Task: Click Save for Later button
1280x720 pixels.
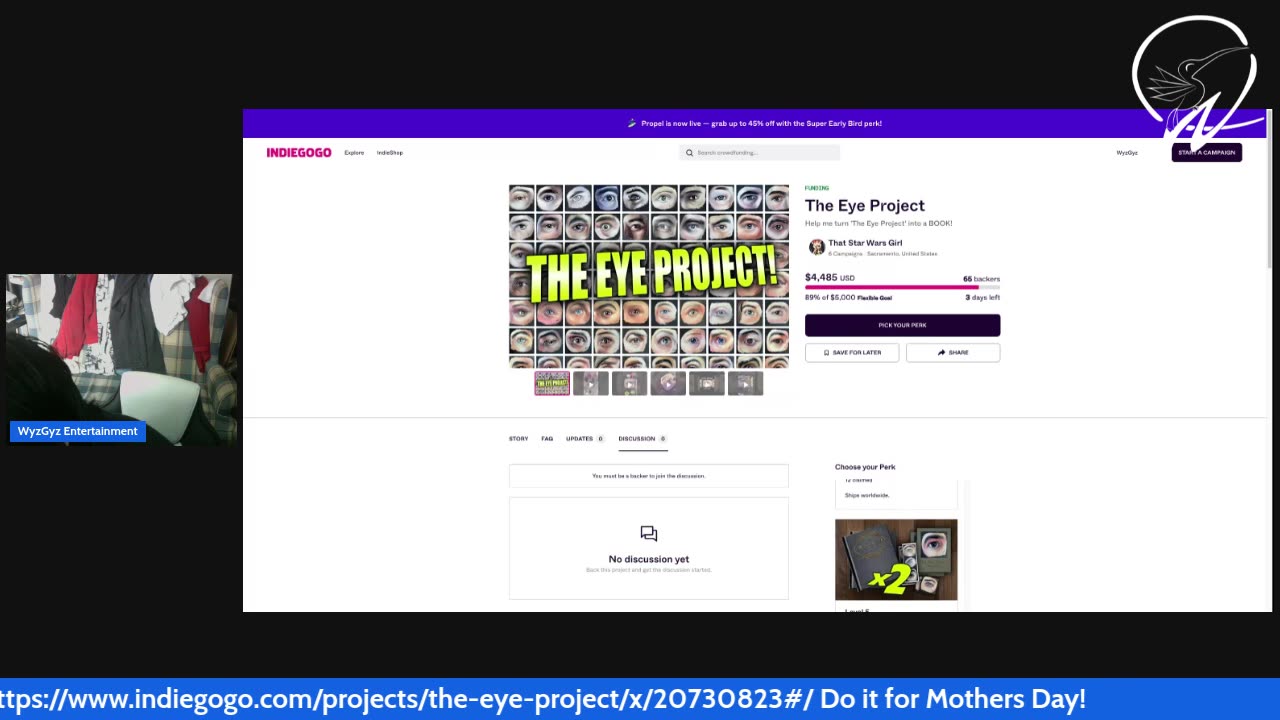Action: pyautogui.click(x=852, y=352)
